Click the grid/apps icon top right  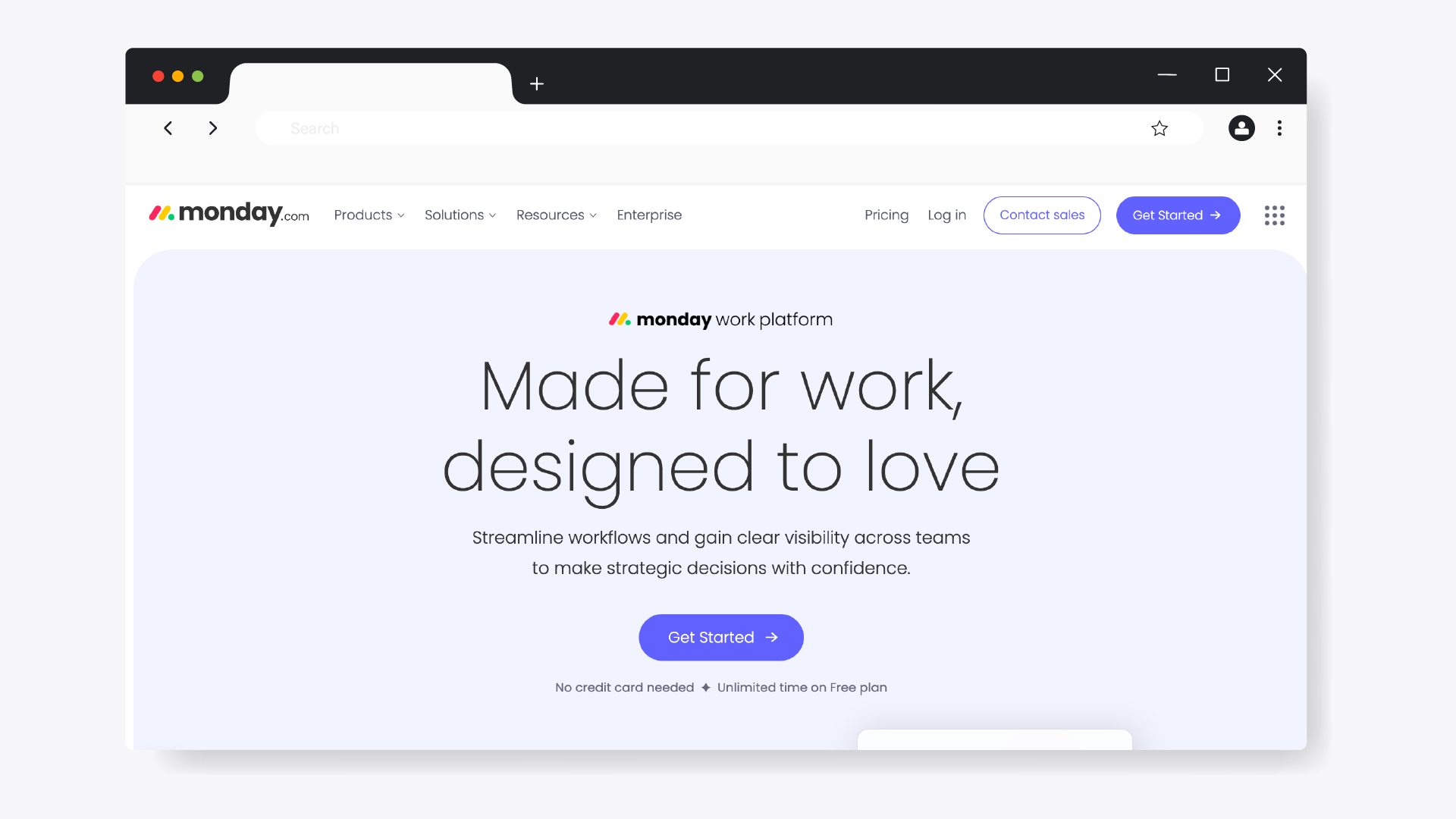[1275, 215]
